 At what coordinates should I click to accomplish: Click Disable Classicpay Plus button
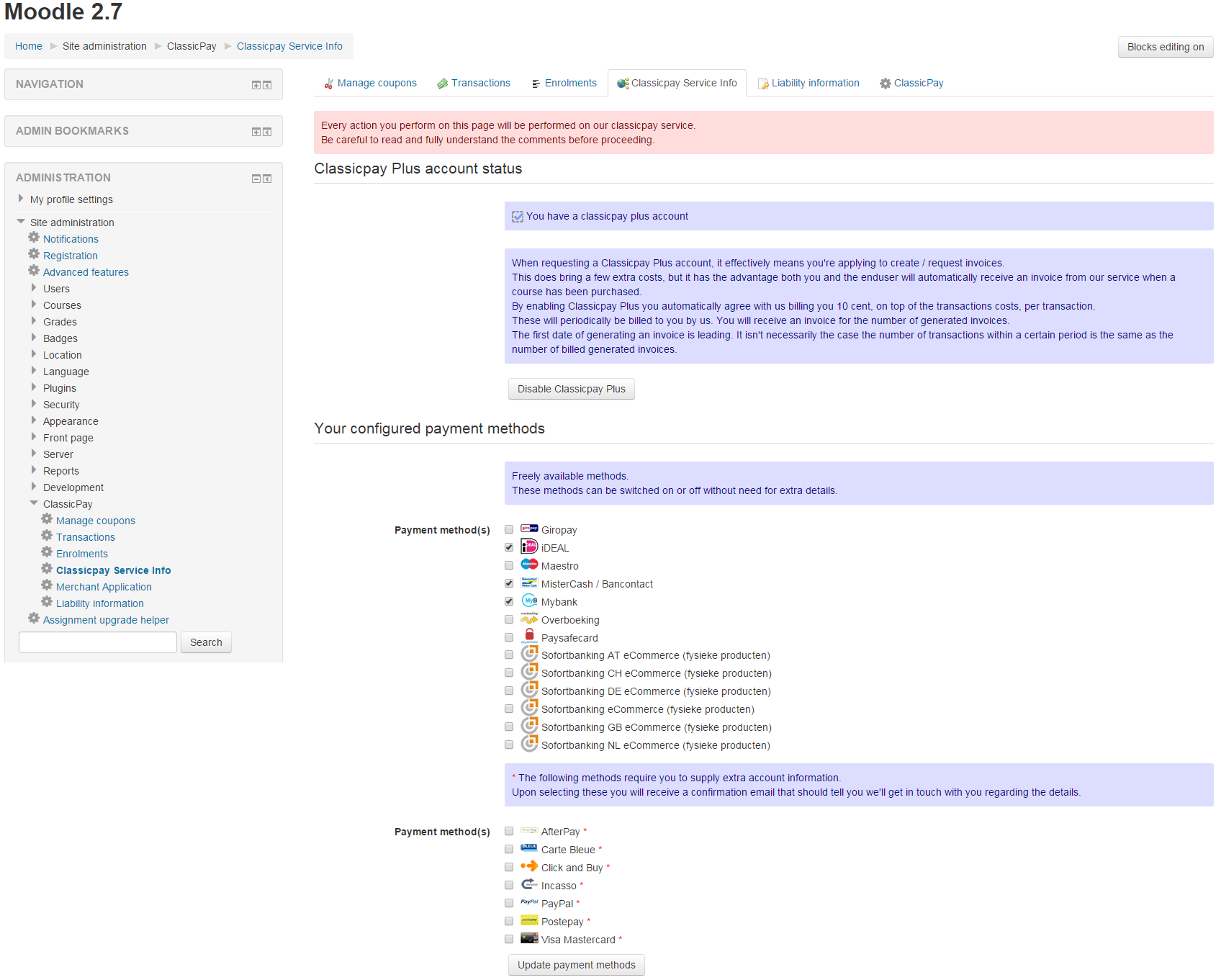tap(572, 389)
